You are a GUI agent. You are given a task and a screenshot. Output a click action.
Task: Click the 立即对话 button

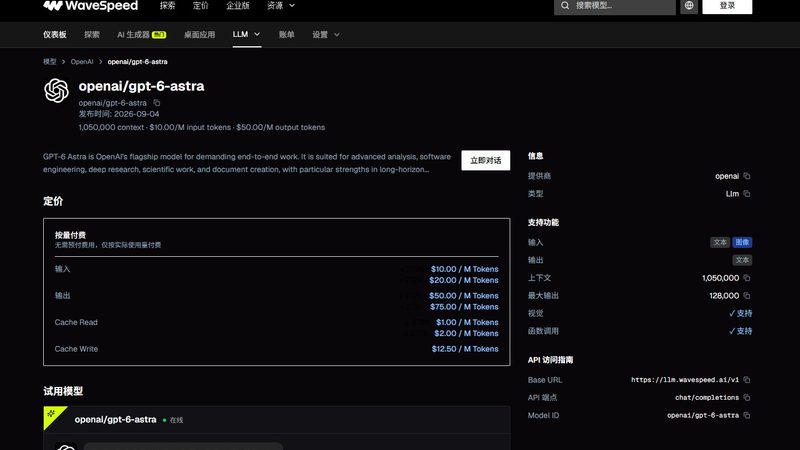[486, 160]
